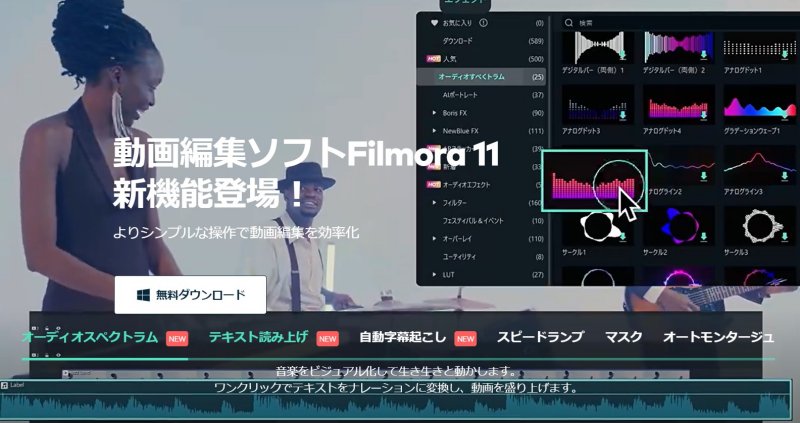Select the デジタルバー(両側)2 effect thumbnail
The width and height of the screenshot is (800, 423).
pyautogui.click(x=679, y=47)
